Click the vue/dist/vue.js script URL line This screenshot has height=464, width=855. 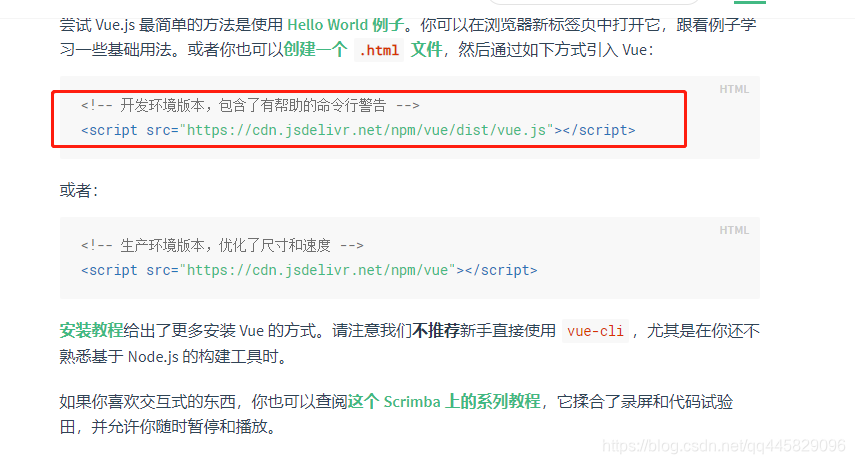pos(358,130)
